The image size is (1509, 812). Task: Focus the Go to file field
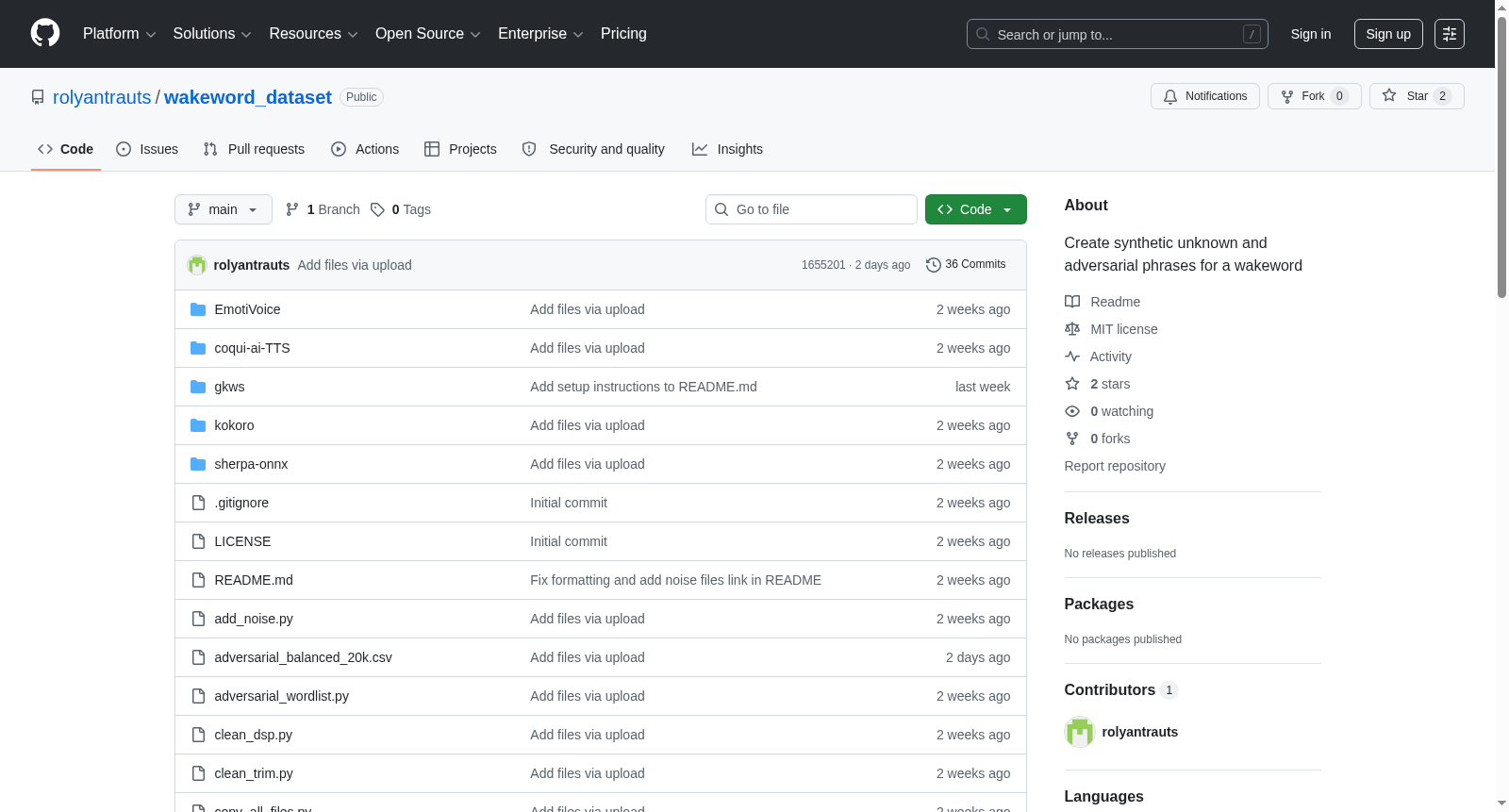811,209
